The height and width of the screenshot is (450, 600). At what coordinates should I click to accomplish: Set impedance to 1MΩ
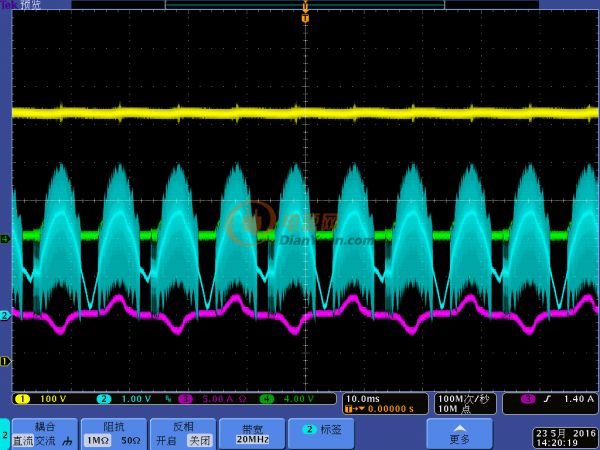[x=98, y=441]
